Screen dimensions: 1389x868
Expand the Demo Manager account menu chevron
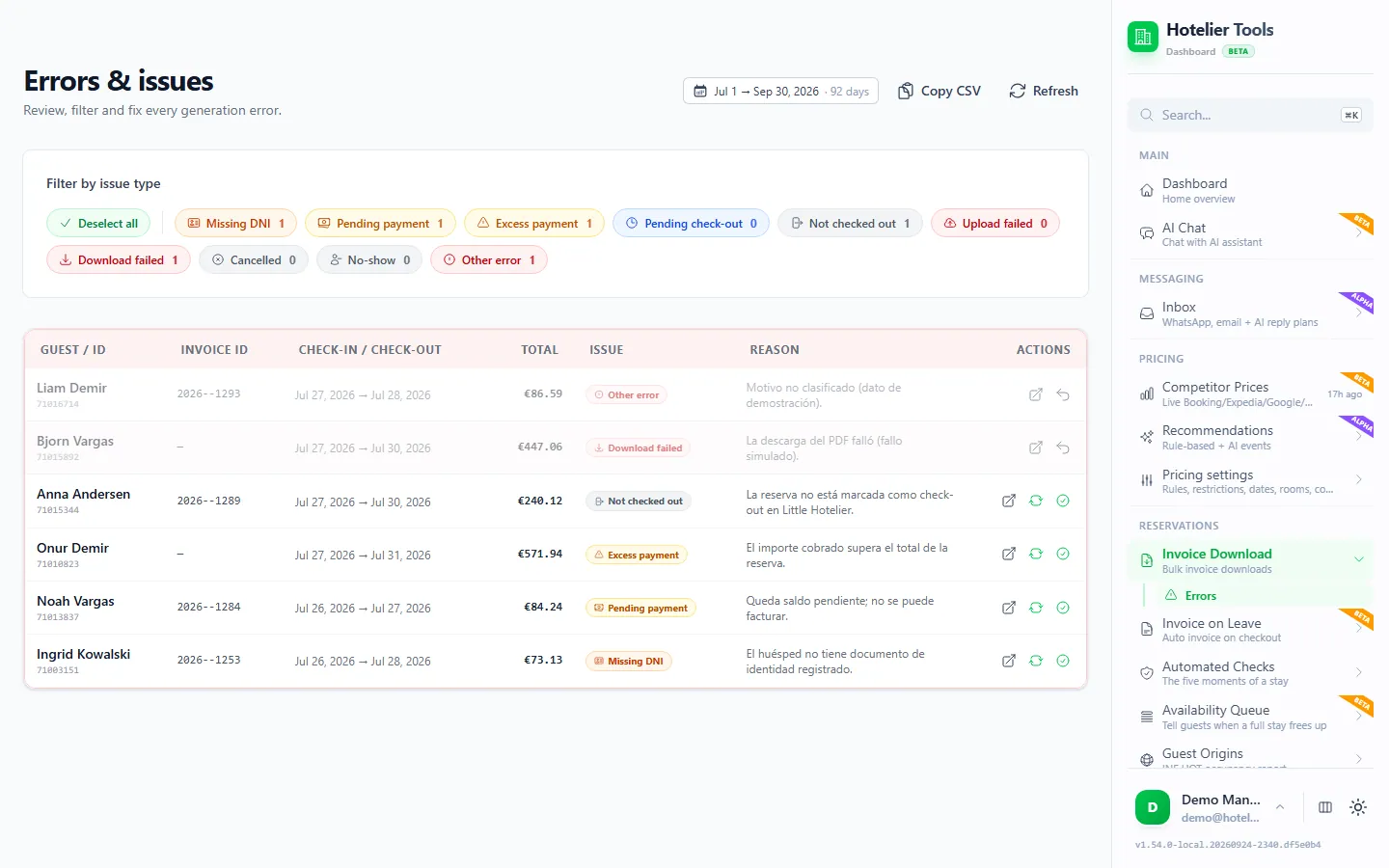coord(1280,807)
